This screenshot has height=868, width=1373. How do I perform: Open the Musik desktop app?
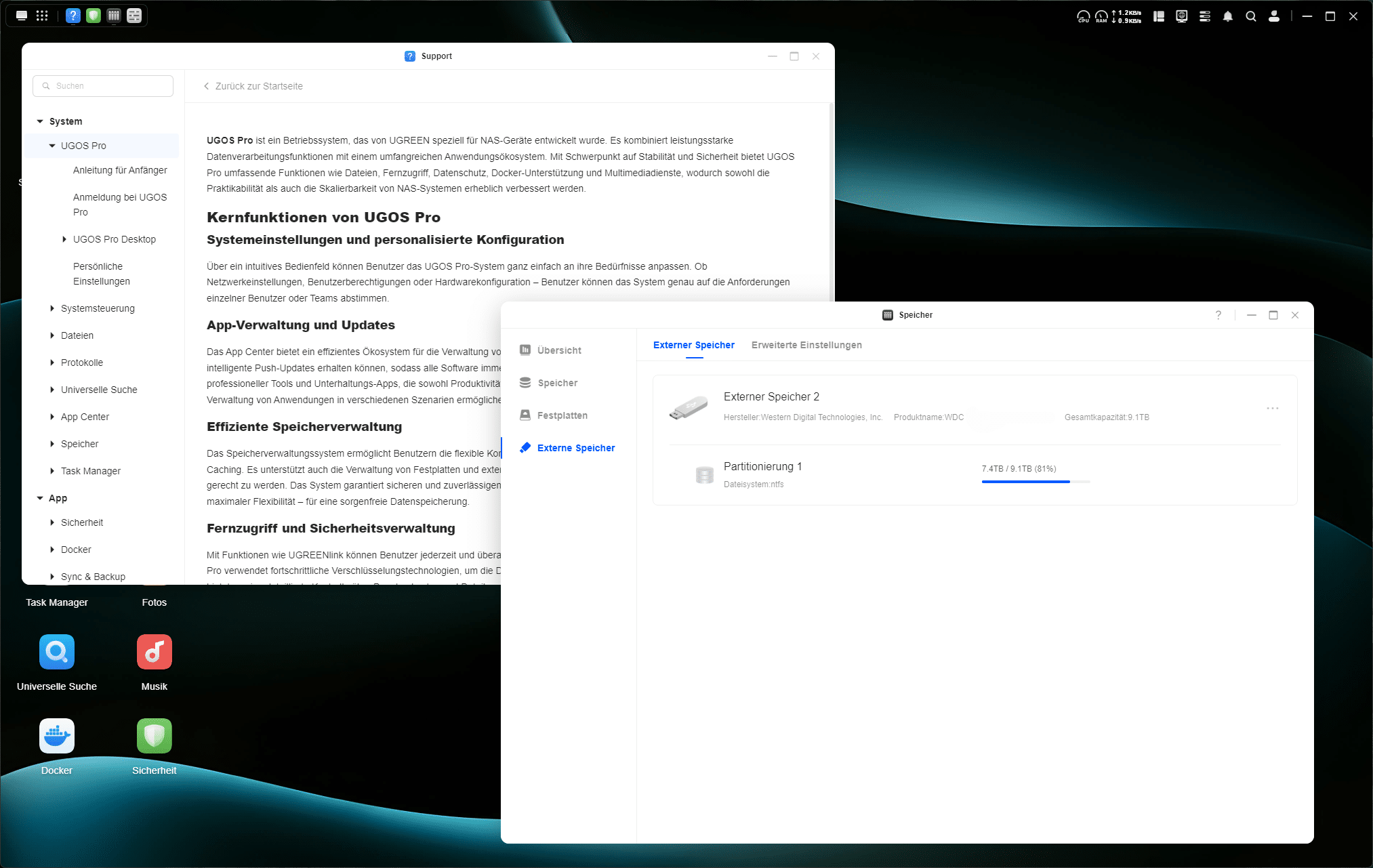click(x=155, y=652)
